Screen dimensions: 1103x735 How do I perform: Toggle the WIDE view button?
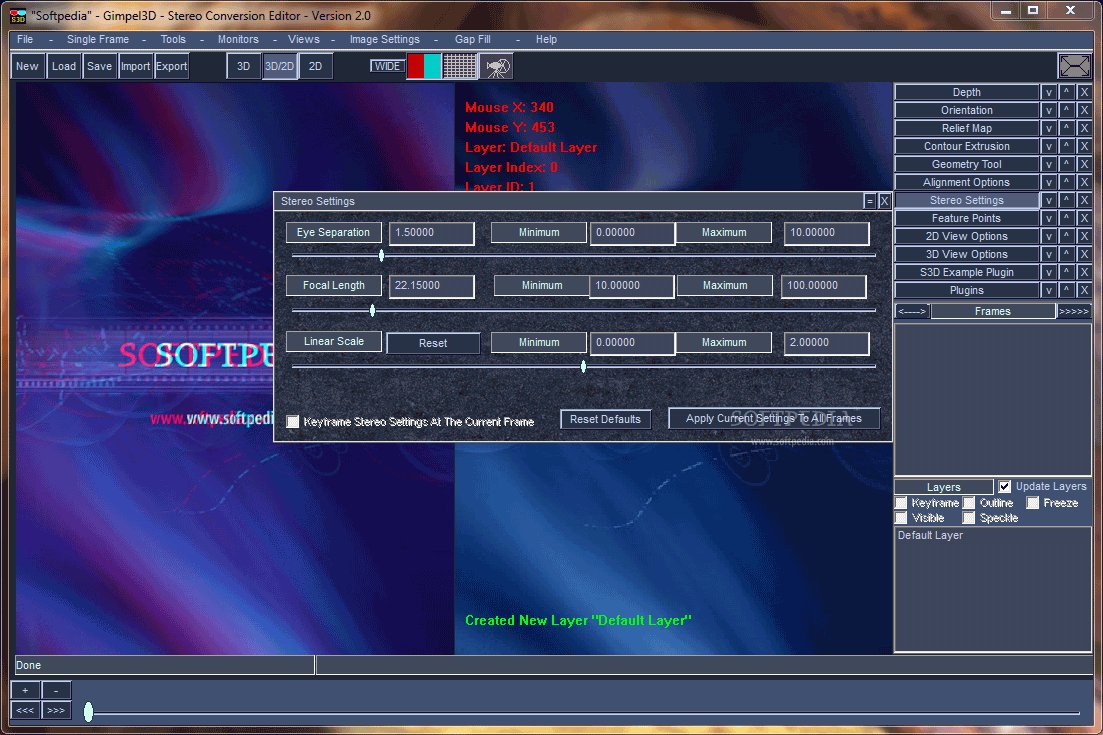387,66
